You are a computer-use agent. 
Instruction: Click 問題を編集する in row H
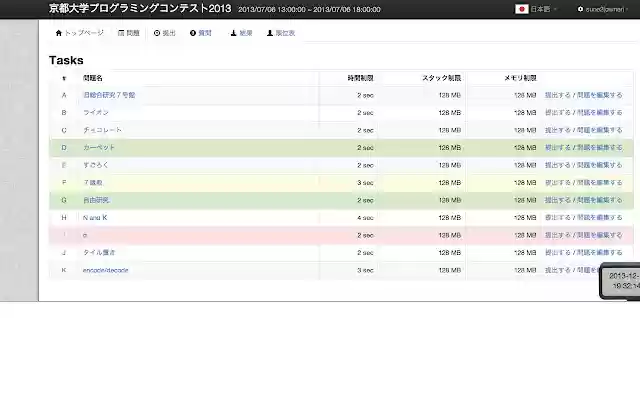[600, 218]
